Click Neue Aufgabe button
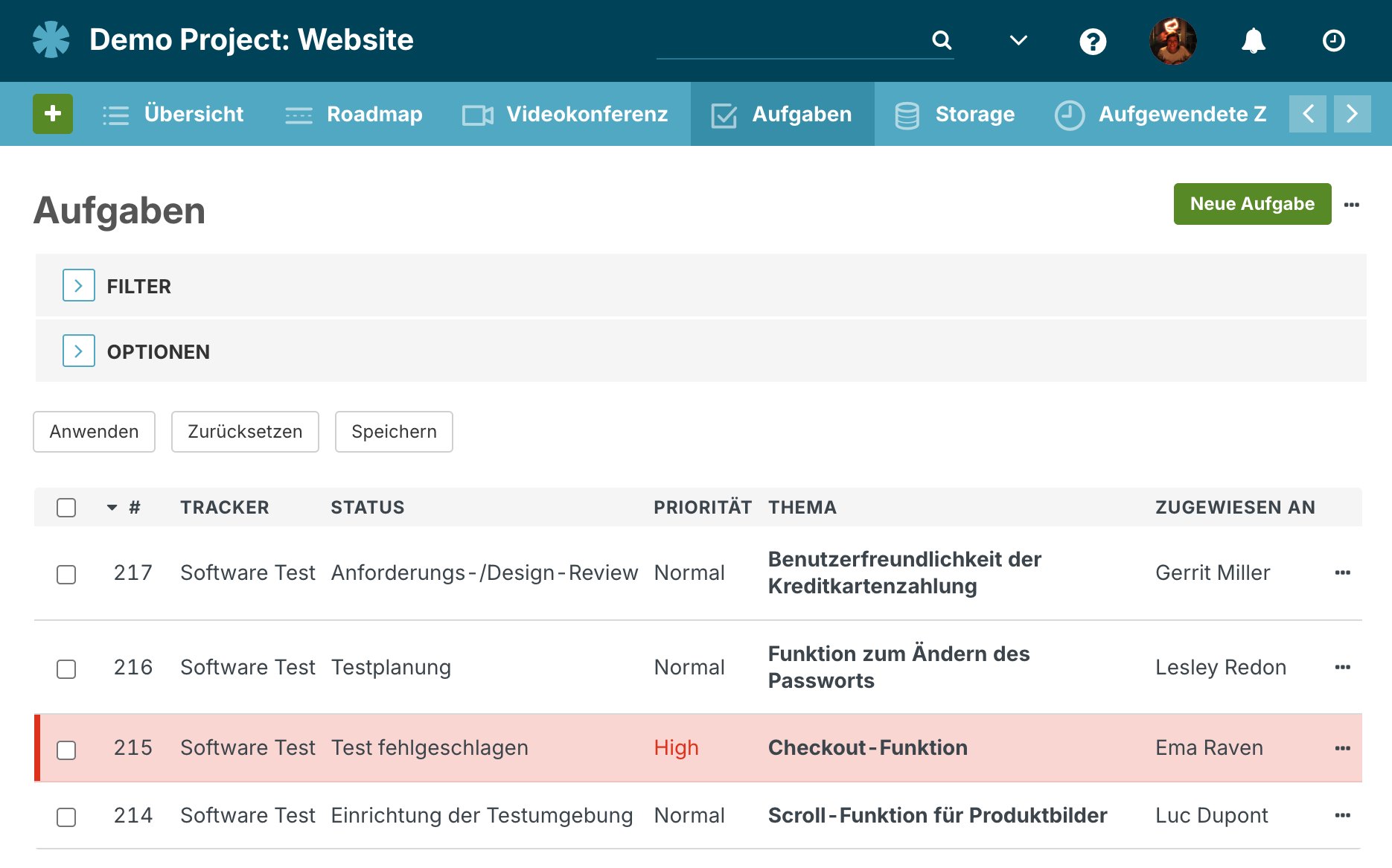 pyautogui.click(x=1253, y=204)
